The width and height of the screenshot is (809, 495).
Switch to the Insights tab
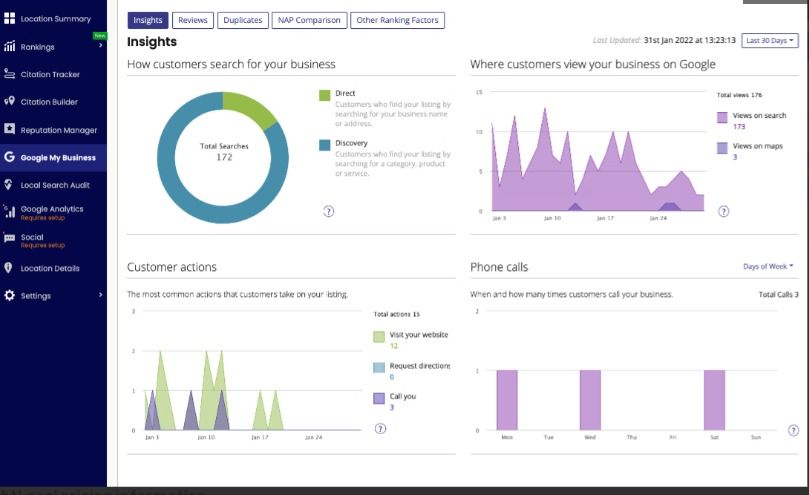pos(148,20)
